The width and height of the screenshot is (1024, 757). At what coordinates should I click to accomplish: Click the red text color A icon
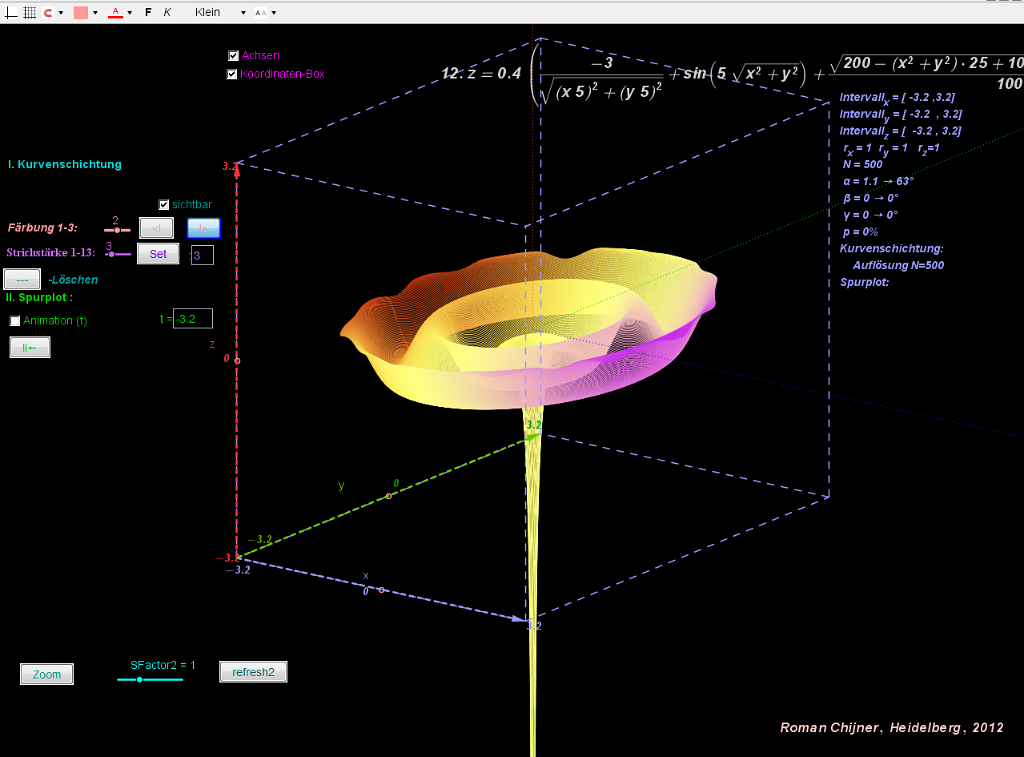(x=116, y=12)
